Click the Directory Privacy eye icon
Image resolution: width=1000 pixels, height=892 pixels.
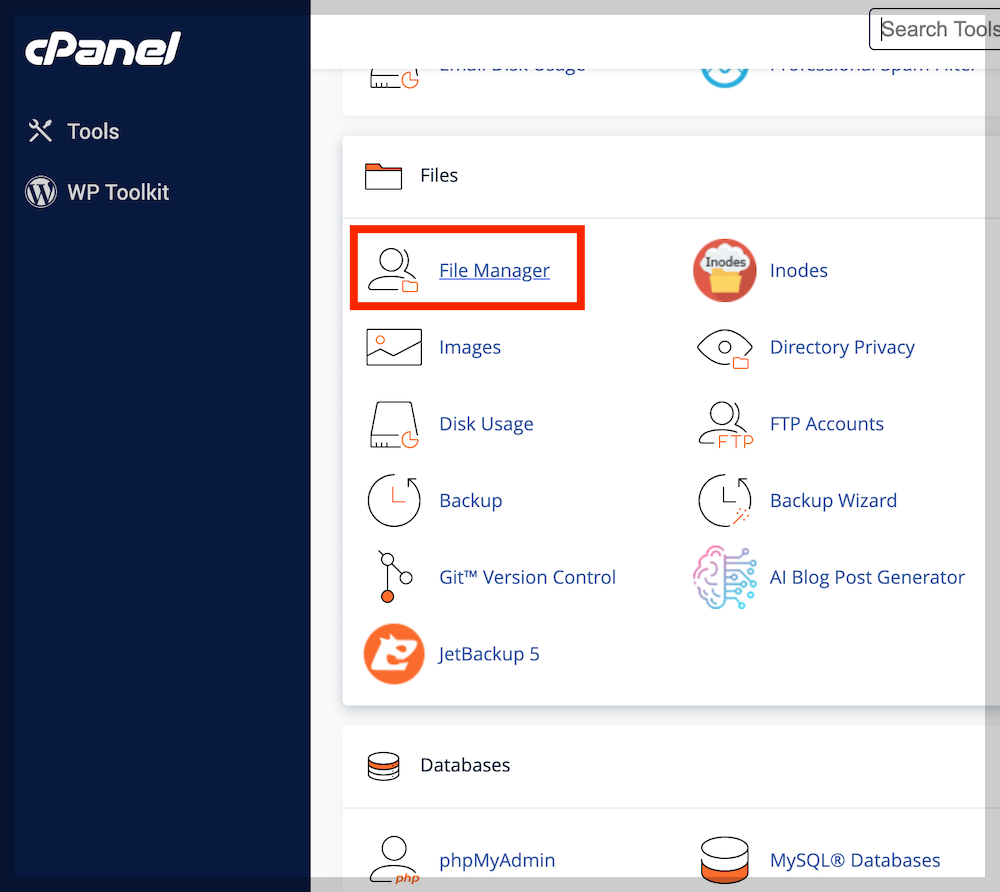724,348
